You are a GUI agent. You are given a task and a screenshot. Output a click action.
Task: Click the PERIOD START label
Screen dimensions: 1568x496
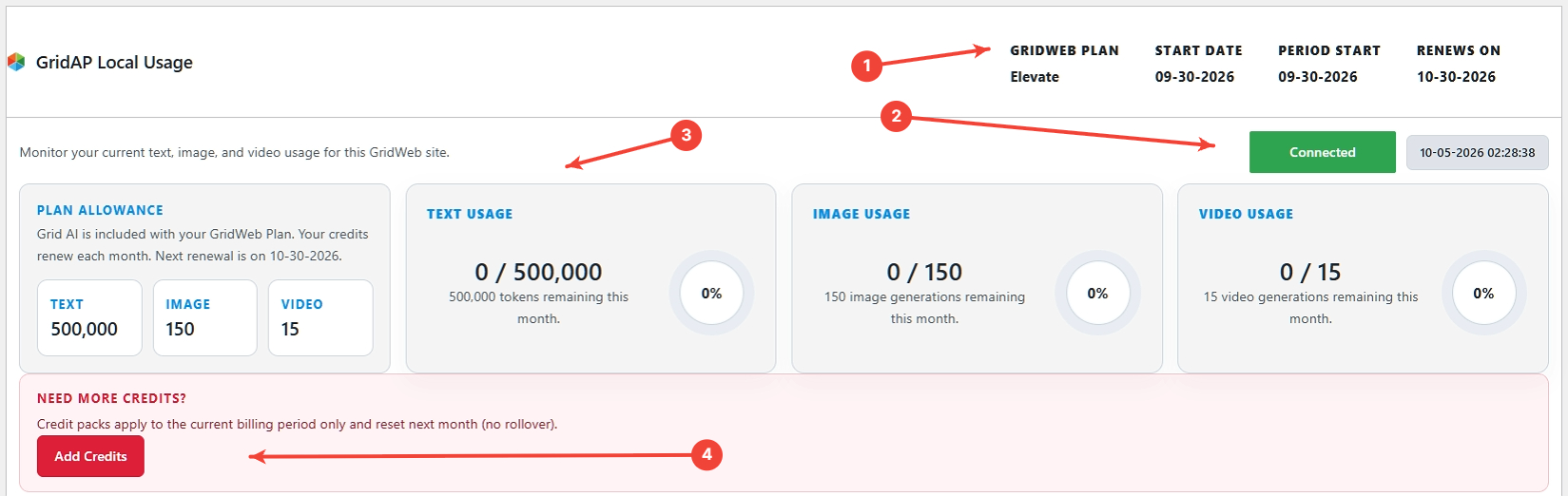(x=1329, y=50)
